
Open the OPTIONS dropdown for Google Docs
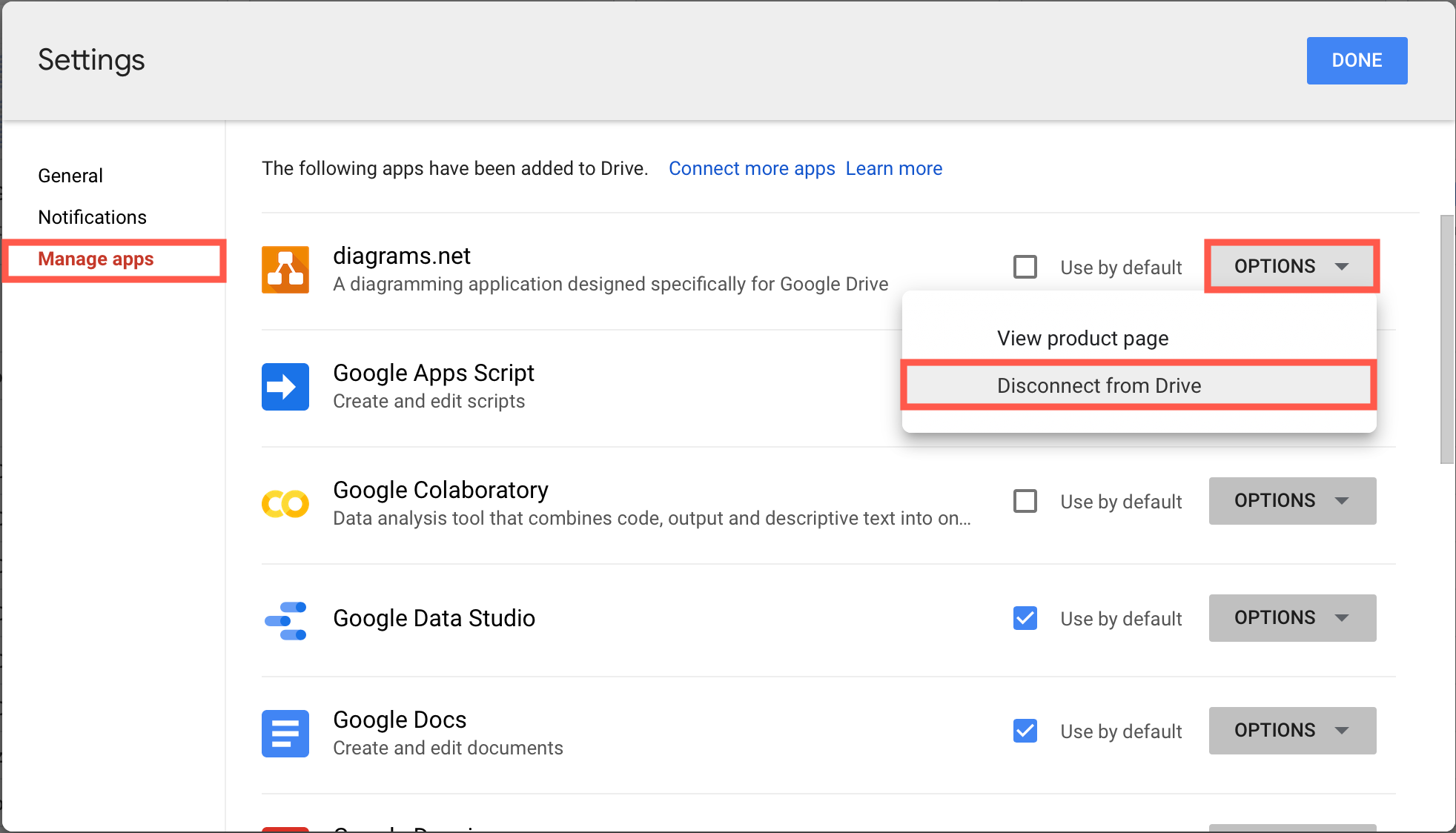[x=1291, y=731]
